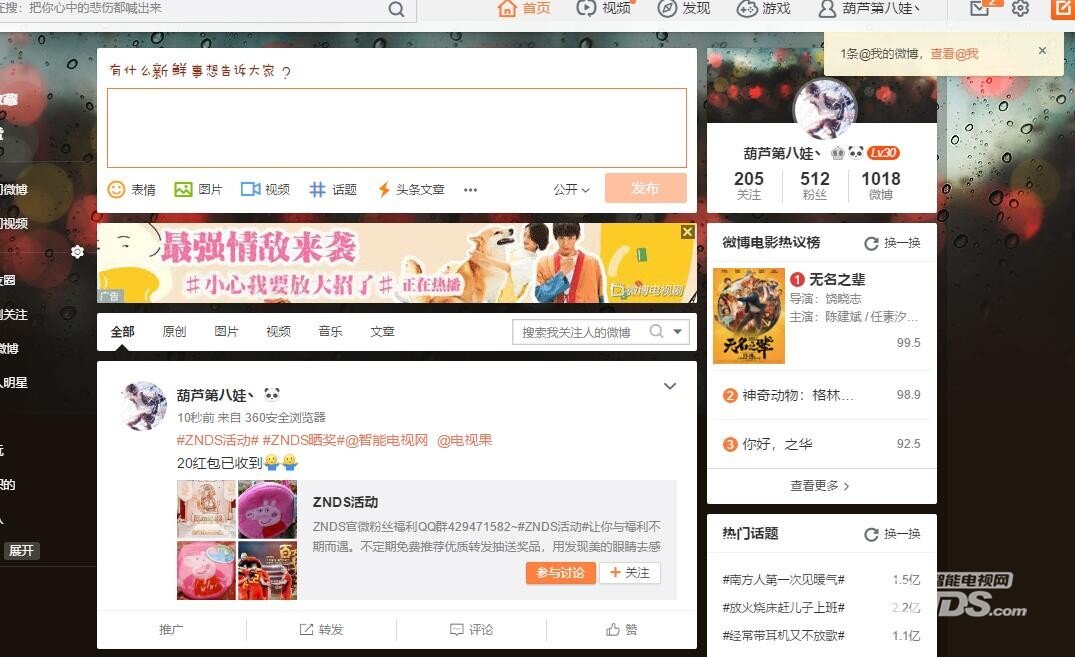Viewport: 1075px width, 657px height.
Task: Select the 音乐 feed tab
Action: coord(330,332)
